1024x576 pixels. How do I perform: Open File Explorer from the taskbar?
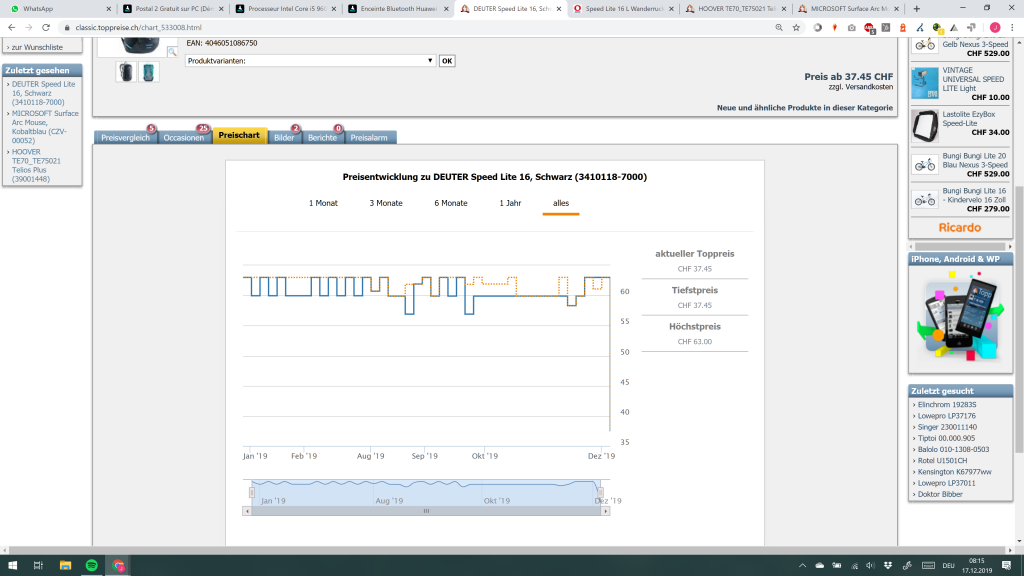64,565
